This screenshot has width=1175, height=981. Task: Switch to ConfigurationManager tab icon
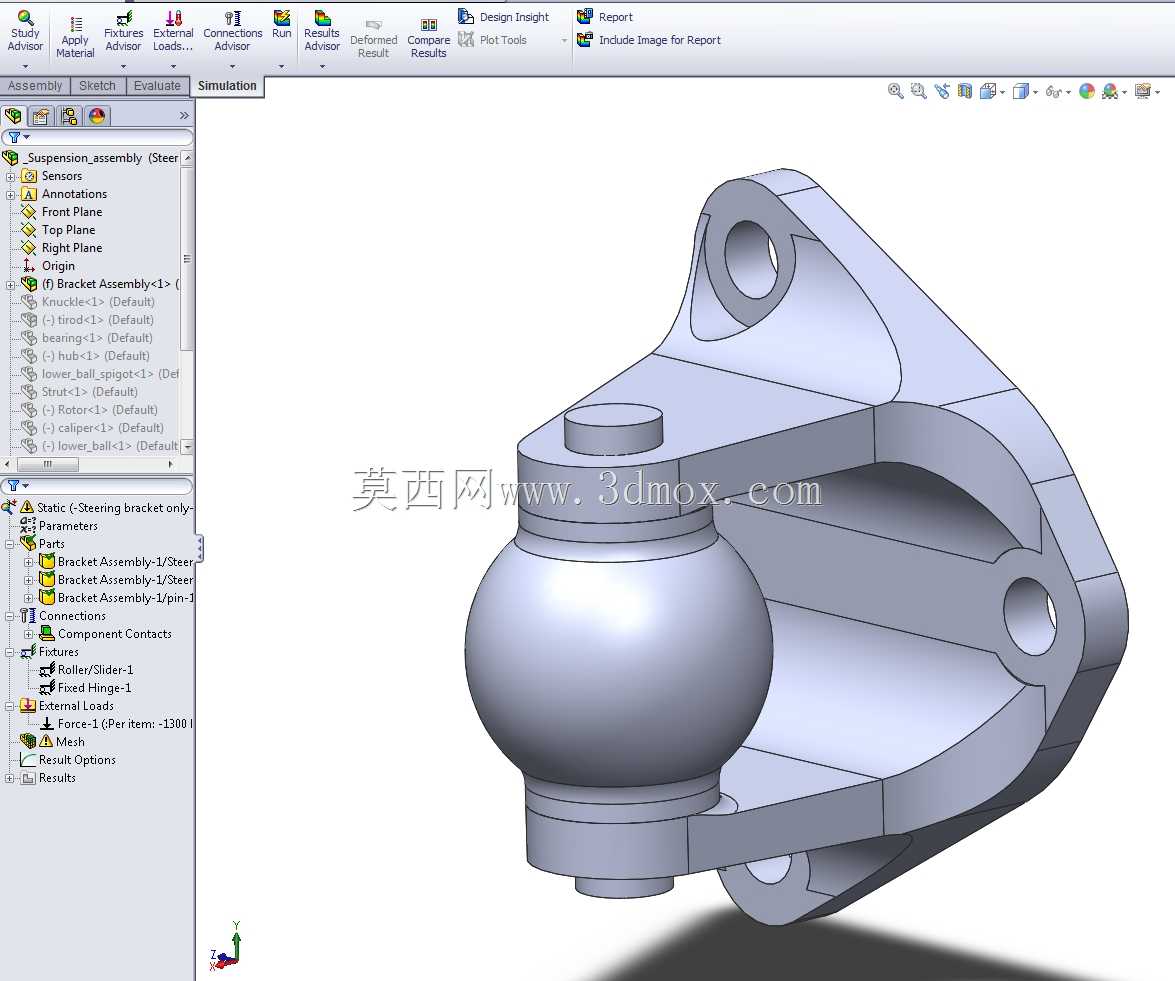click(x=69, y=116)
